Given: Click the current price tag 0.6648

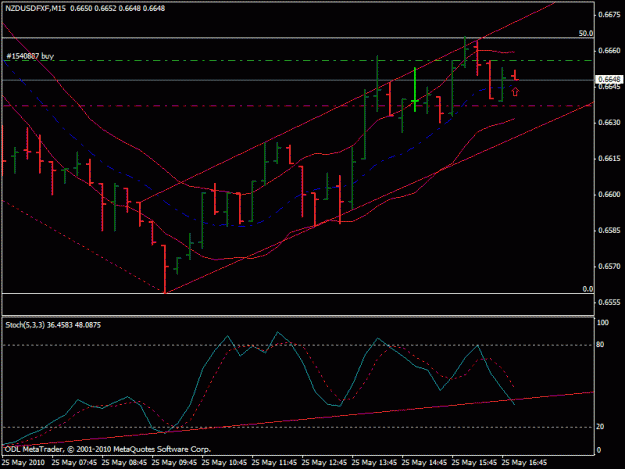Looking at the screenshot, I should click(609, 80).
